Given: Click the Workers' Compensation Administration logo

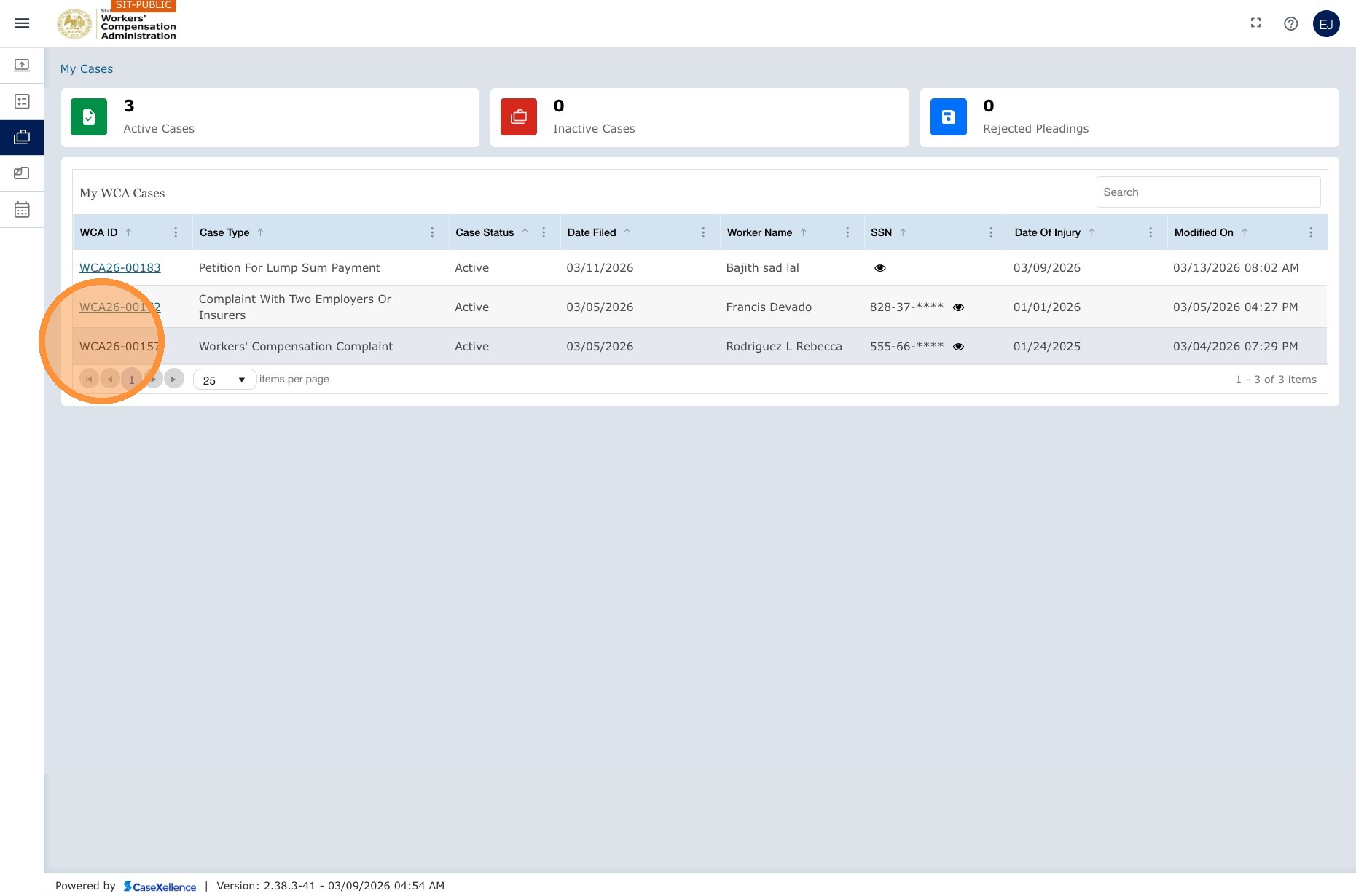Looking at the screenshot, I should [117, 23].
